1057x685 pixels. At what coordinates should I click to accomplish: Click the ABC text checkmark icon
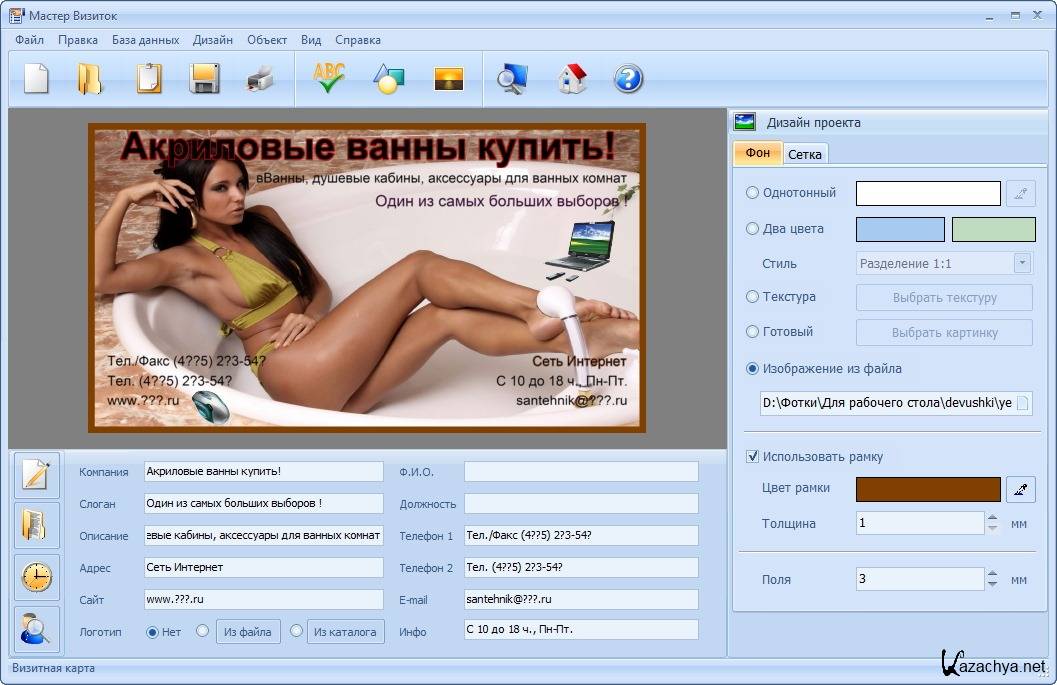(329, 78)
